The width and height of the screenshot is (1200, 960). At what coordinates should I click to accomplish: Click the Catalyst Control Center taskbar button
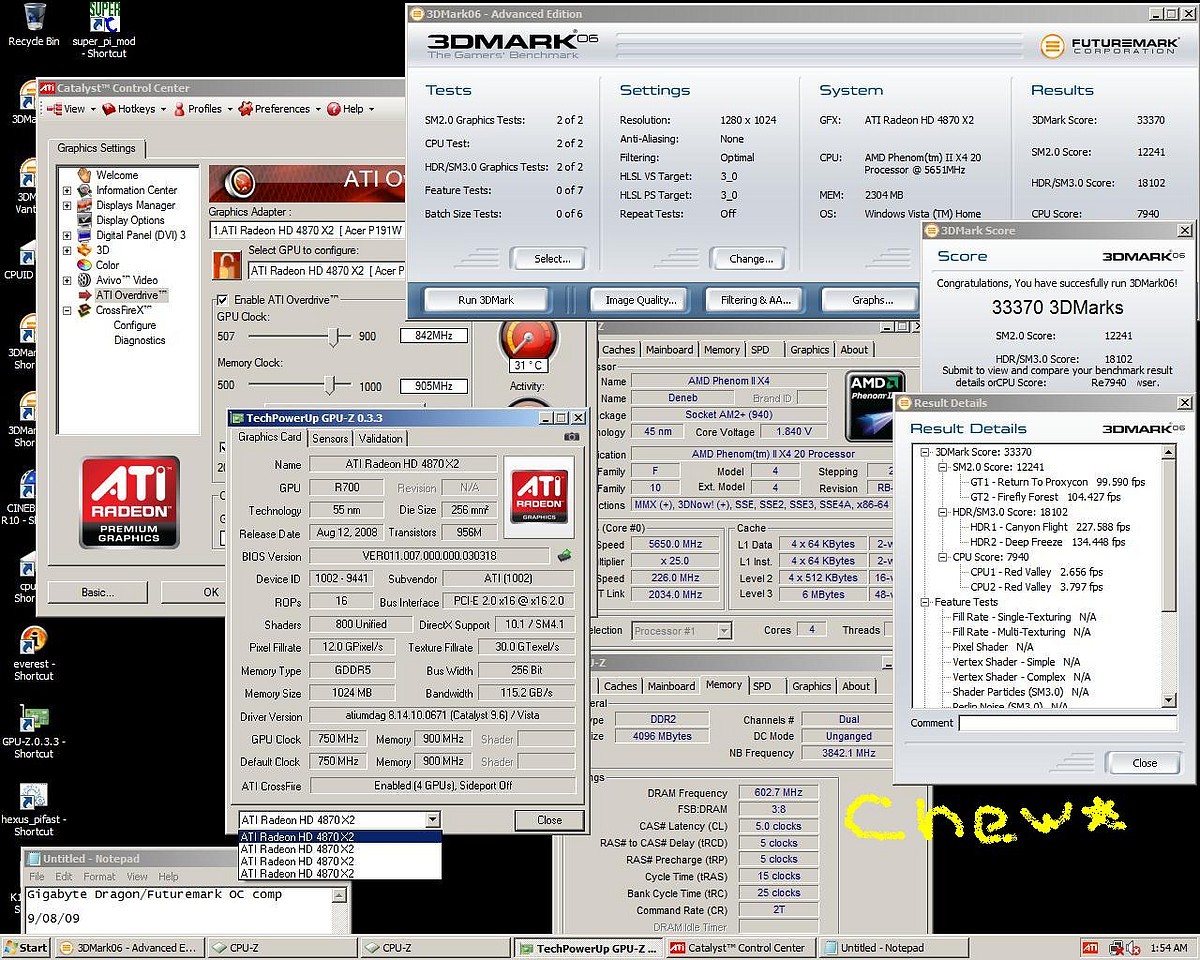coord(742,948)
